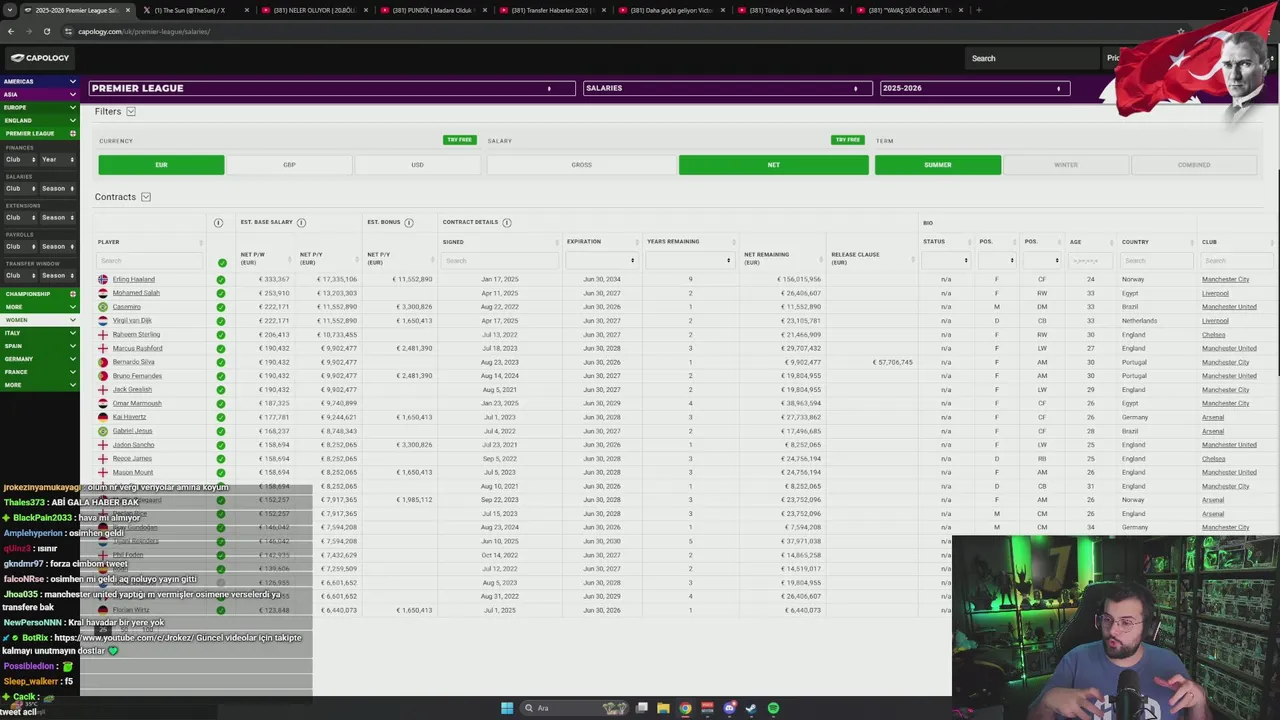Viewport: 1280px width, 720px height.
Task: Sort table by Player column arrows
Action: (201, 242)
